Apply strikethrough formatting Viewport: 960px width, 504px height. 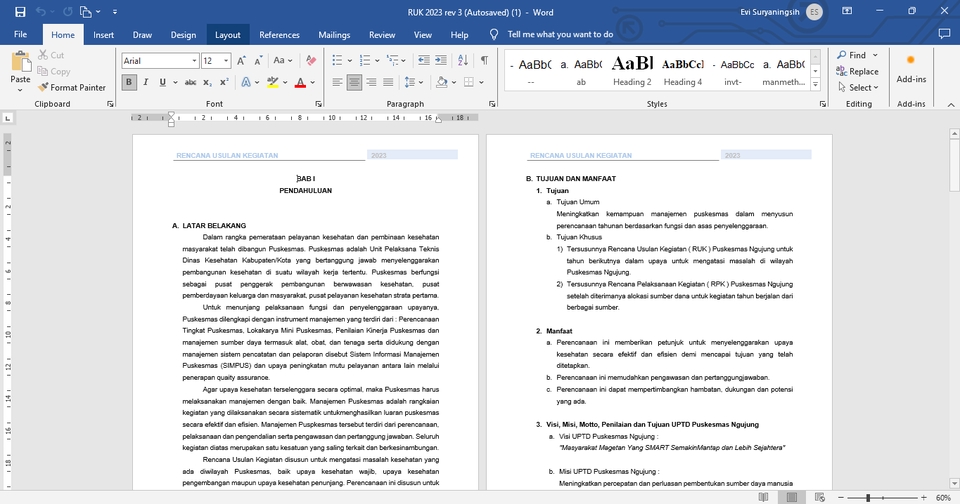(190, 82)
